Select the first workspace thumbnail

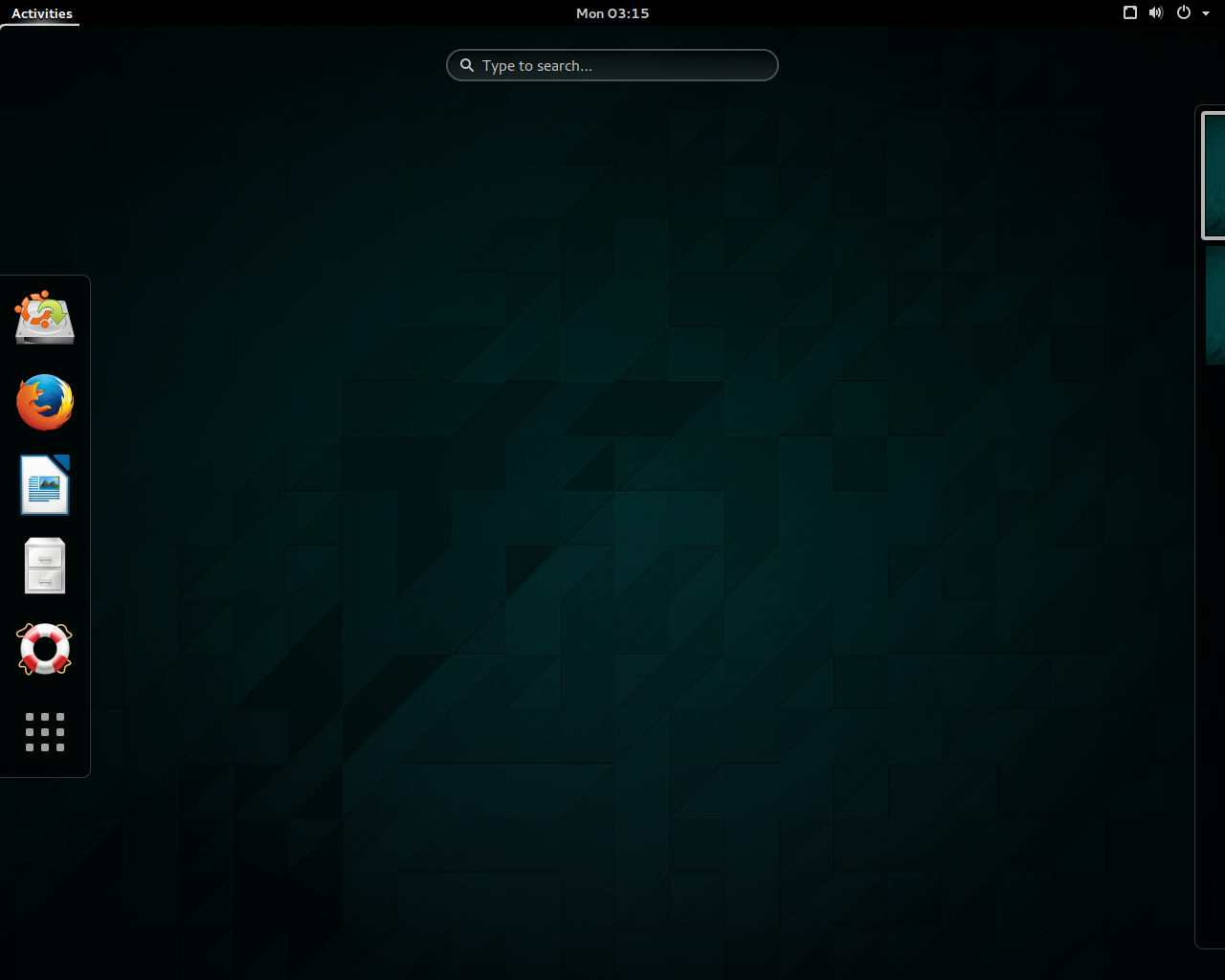[1214, 175]
